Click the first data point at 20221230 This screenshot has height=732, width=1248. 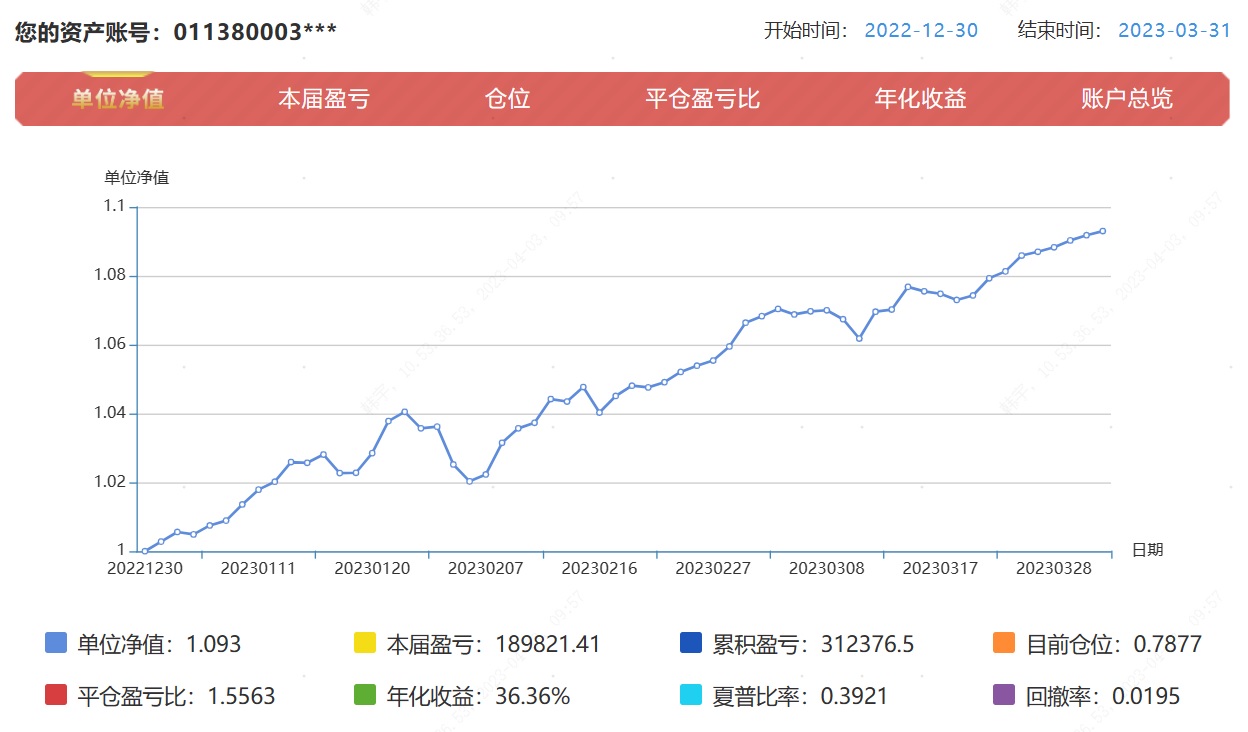tap(145, 551)
